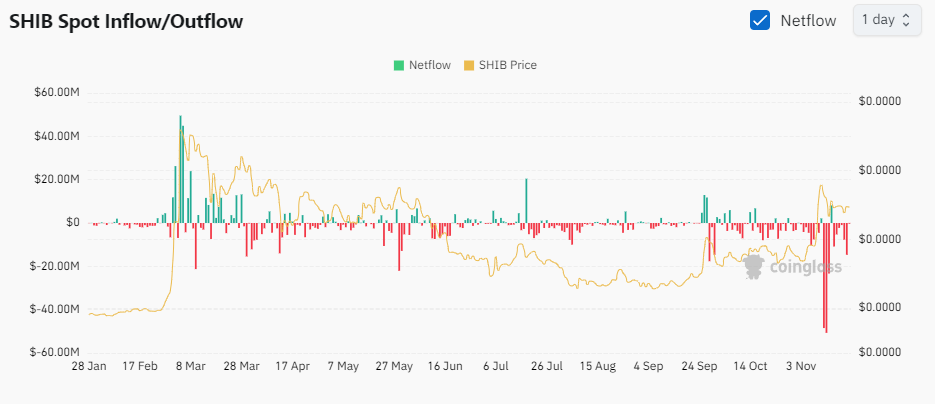Click the 24 Sep date label
This screenshot has width=935, height=404.
click(699, 366)
